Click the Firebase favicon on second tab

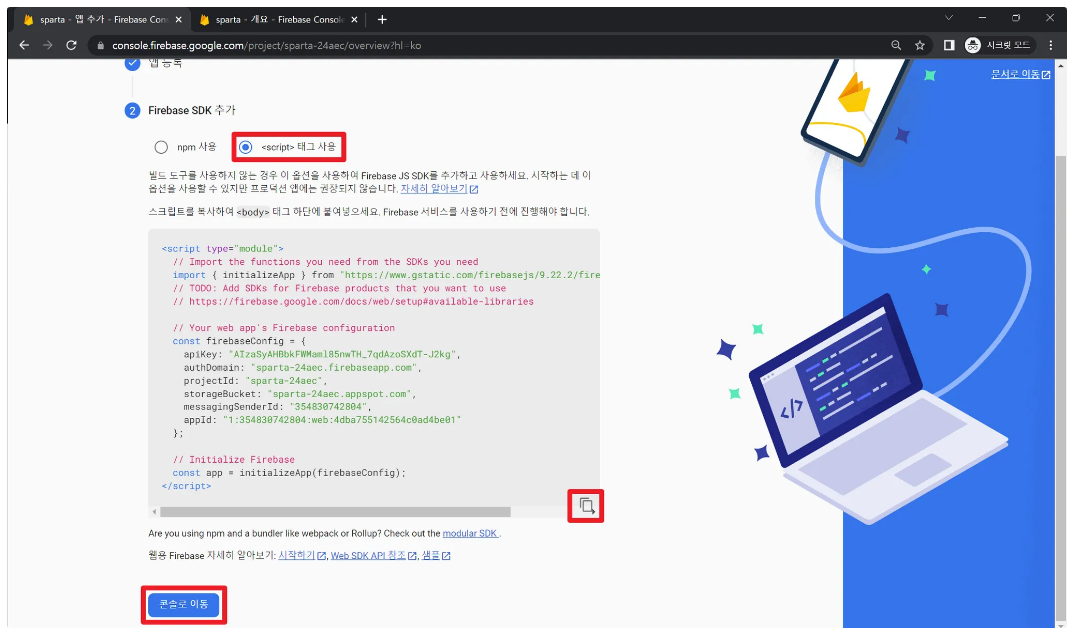point(204,20)
